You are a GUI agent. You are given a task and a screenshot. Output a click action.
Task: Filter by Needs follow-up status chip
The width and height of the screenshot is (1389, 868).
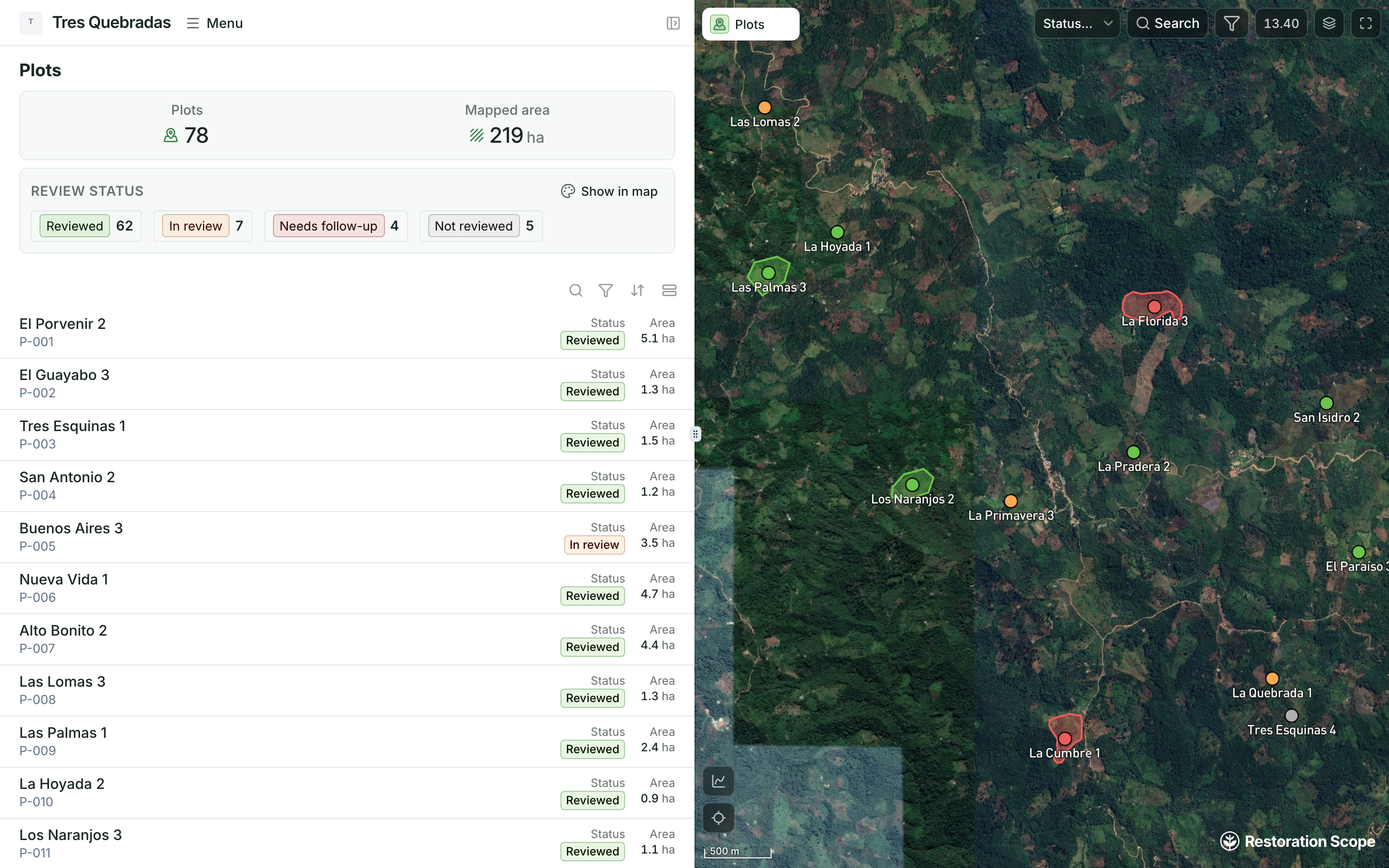[x=336, y=226]
